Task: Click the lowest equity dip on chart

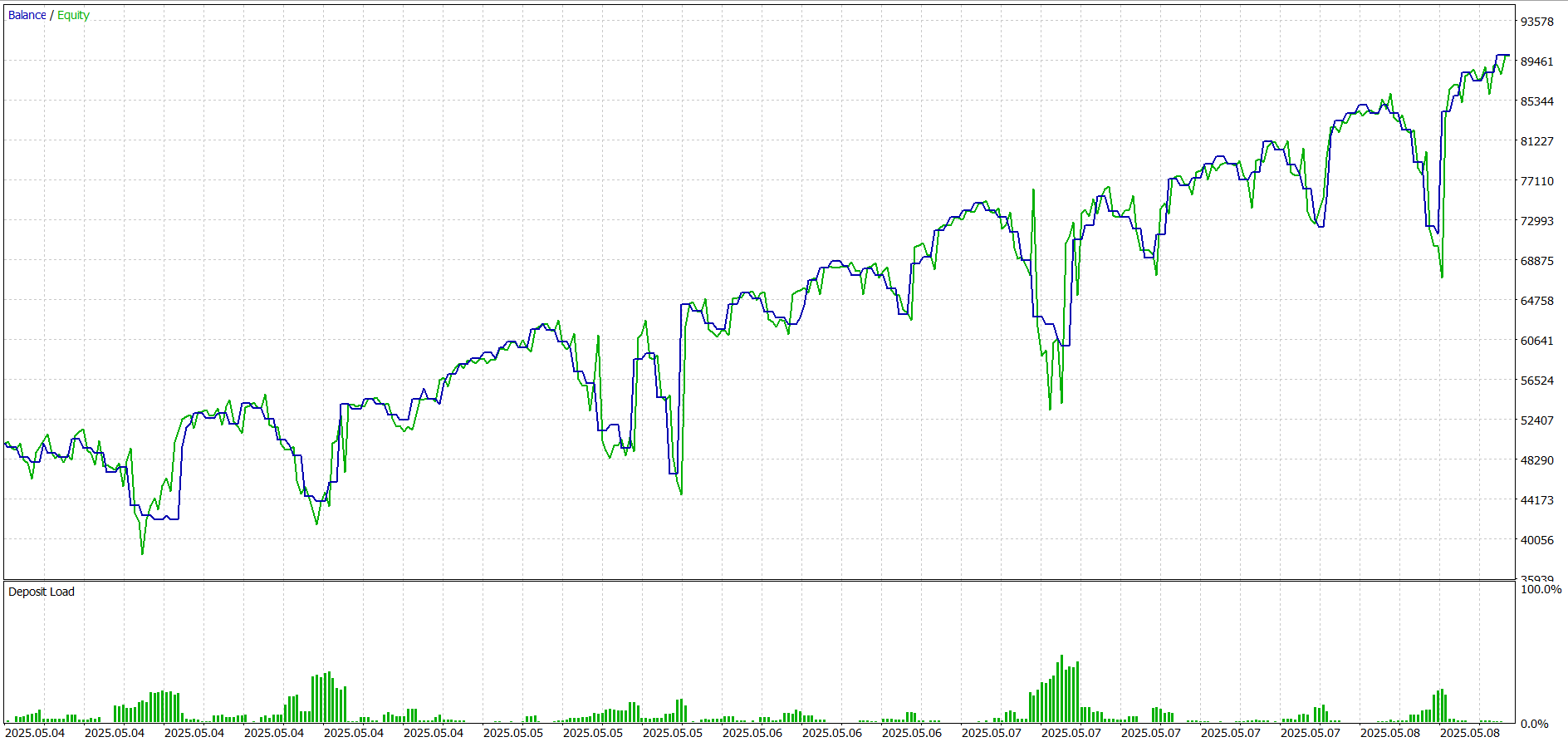Action: 142,553
